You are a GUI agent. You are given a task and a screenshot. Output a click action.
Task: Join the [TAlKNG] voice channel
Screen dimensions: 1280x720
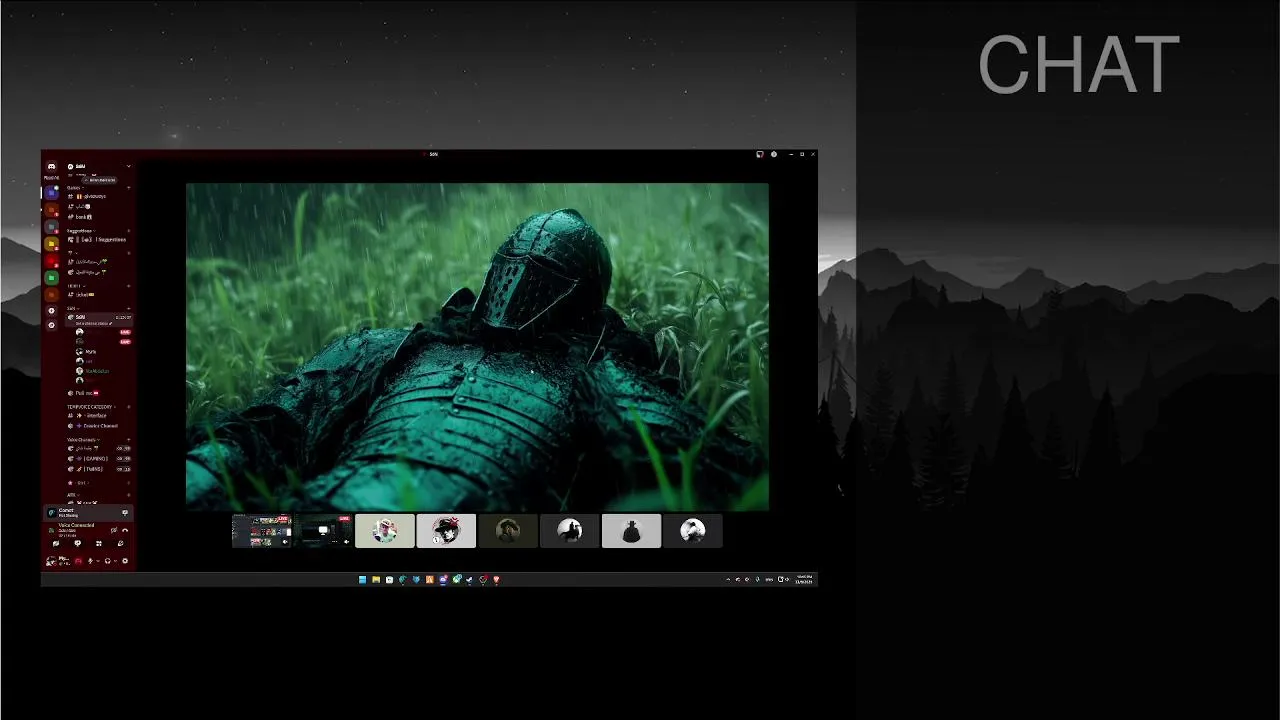tap(97, 469)
